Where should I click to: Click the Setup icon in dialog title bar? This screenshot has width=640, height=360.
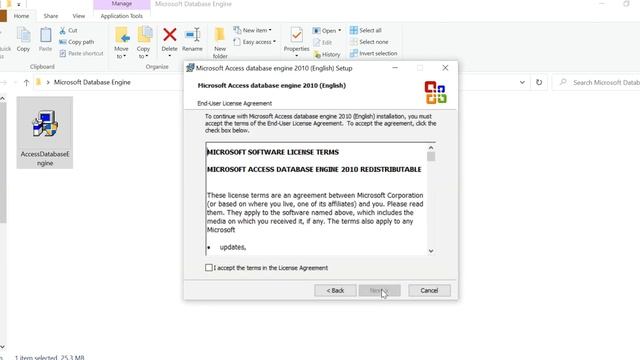(190, 68)
